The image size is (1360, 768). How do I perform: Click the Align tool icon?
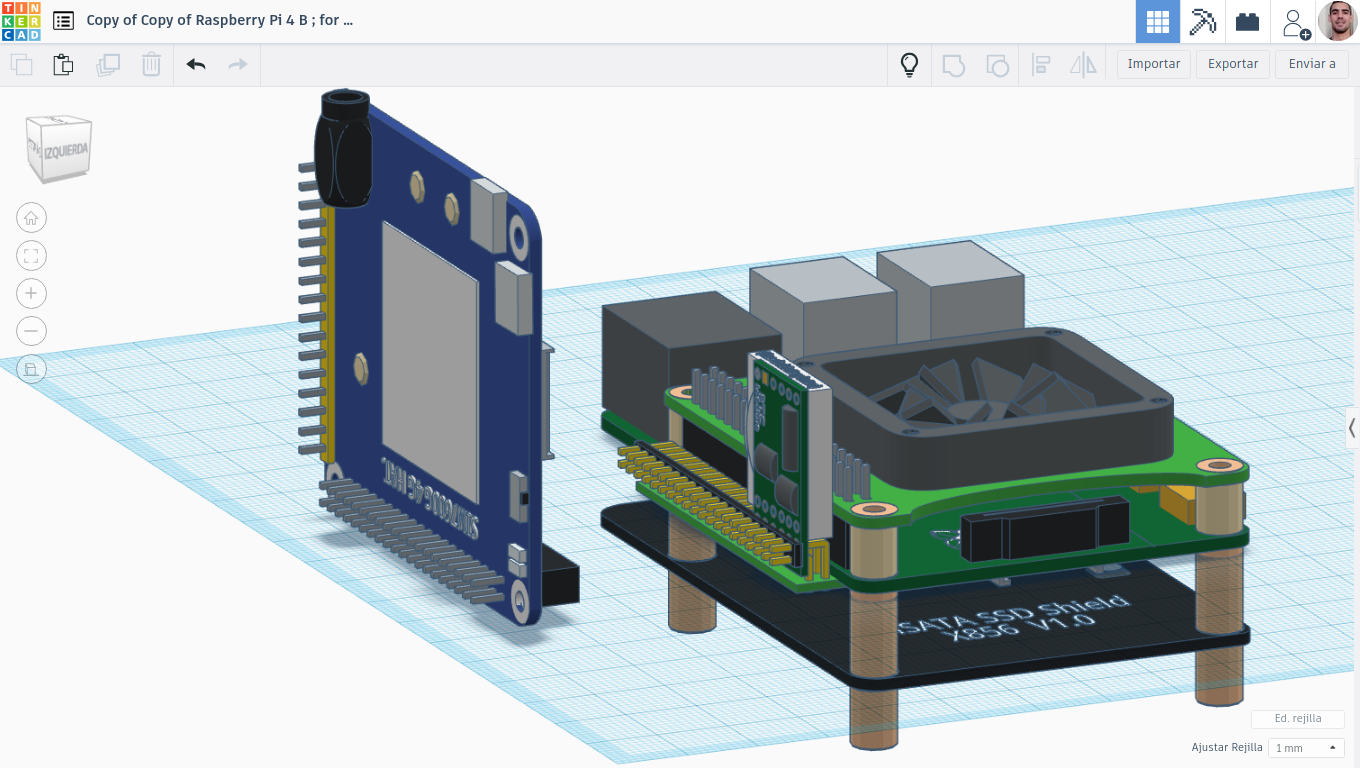tap(1041, 66)
